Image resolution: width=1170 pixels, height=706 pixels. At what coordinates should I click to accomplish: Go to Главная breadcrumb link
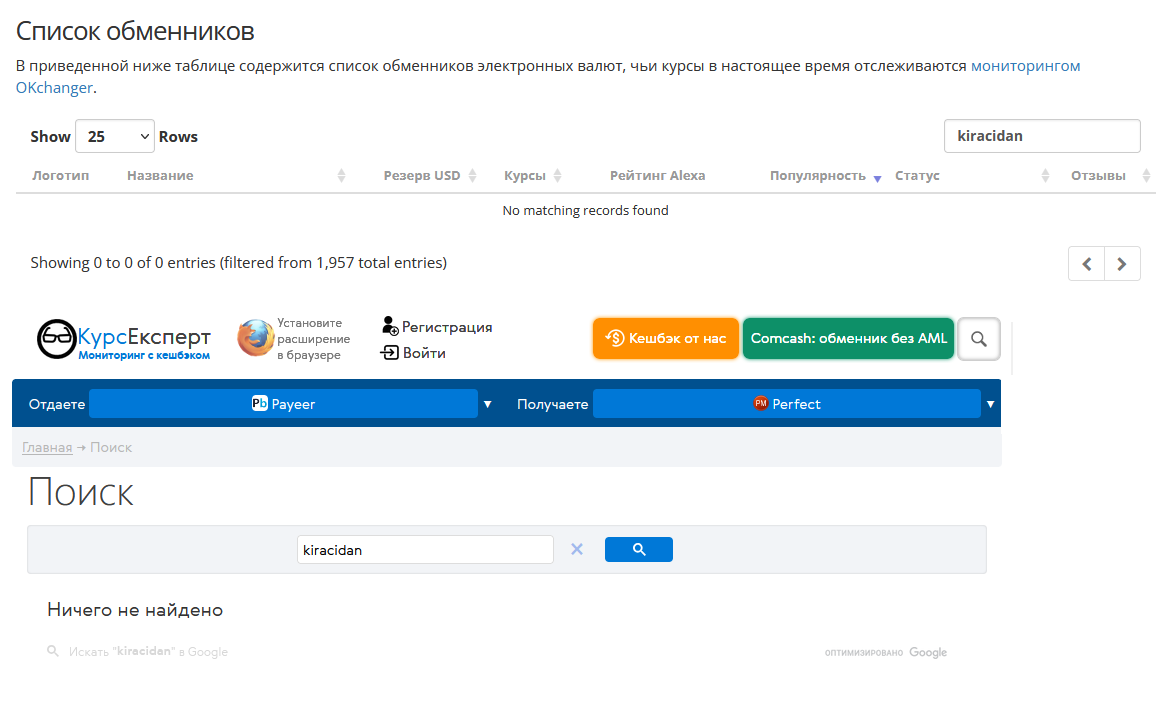[47, 447]
